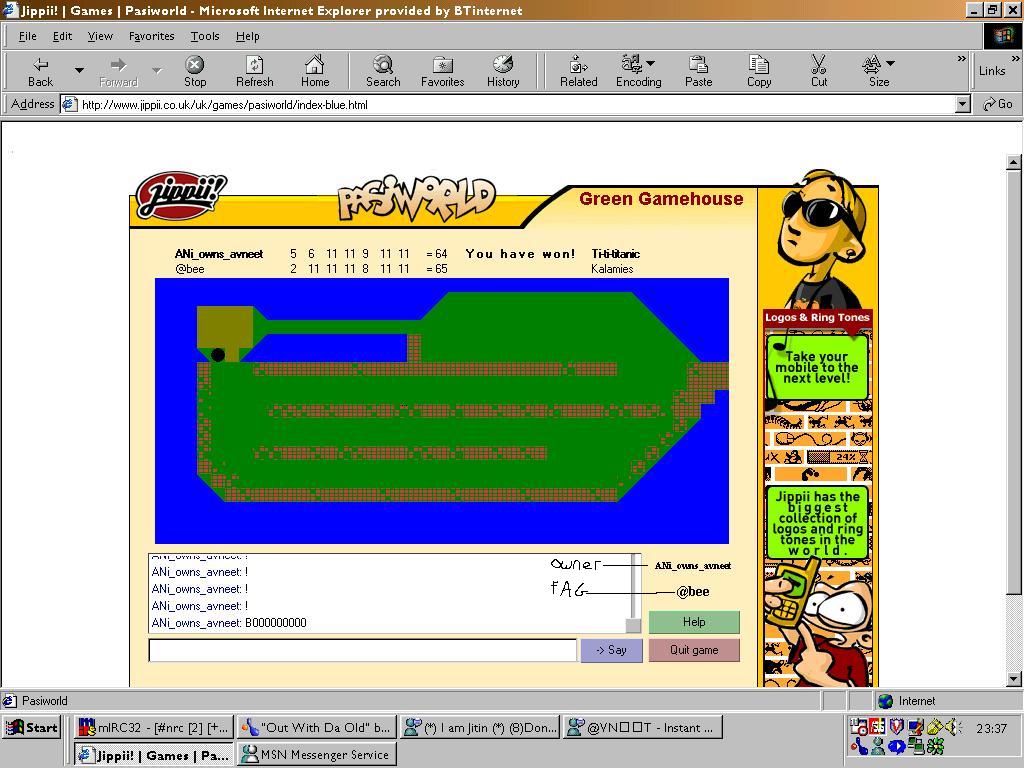Click the Jippii! logo

click(x=180, y=195)
